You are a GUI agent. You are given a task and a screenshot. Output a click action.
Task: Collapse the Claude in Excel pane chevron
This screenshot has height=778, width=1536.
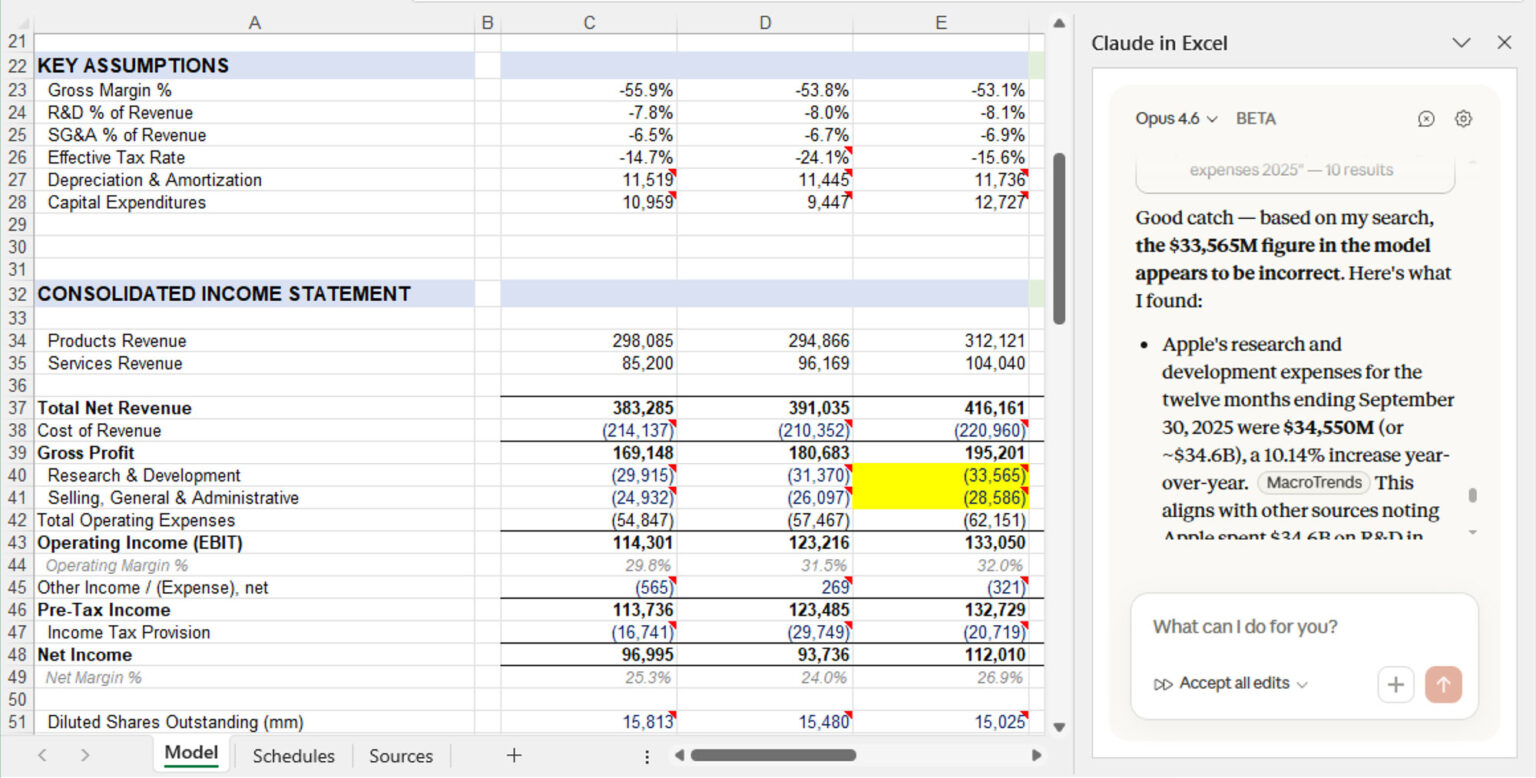click(x=1461, y=42)
